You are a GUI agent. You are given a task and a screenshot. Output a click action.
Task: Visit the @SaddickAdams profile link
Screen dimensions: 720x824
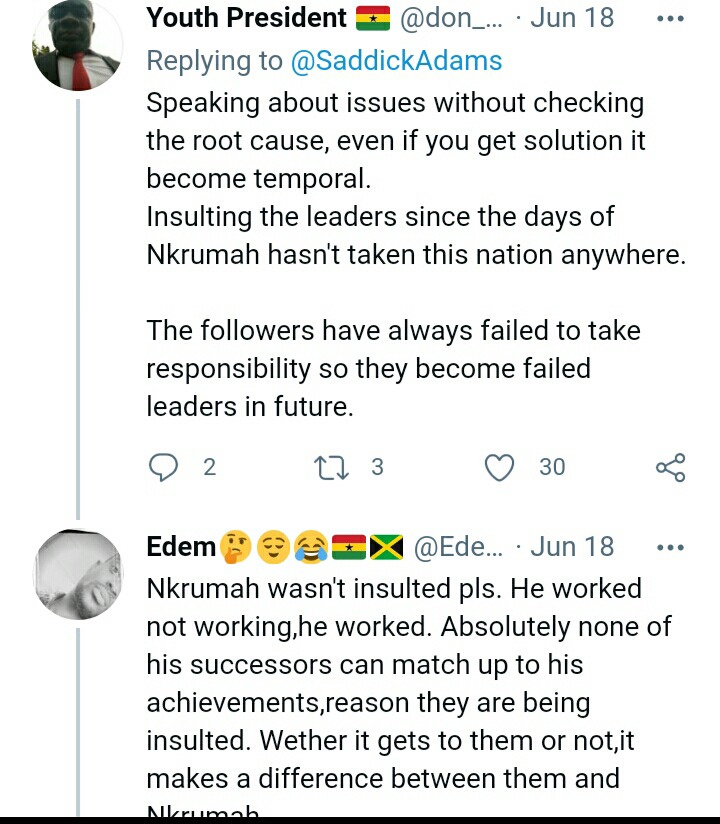coord(396,60)
